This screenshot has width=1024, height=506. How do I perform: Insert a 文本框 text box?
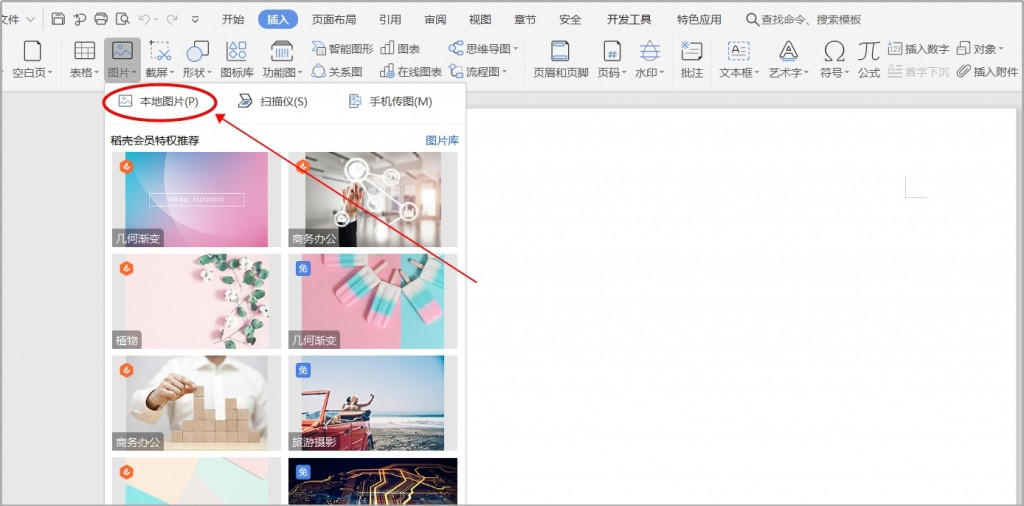click(x=739, y=59)
